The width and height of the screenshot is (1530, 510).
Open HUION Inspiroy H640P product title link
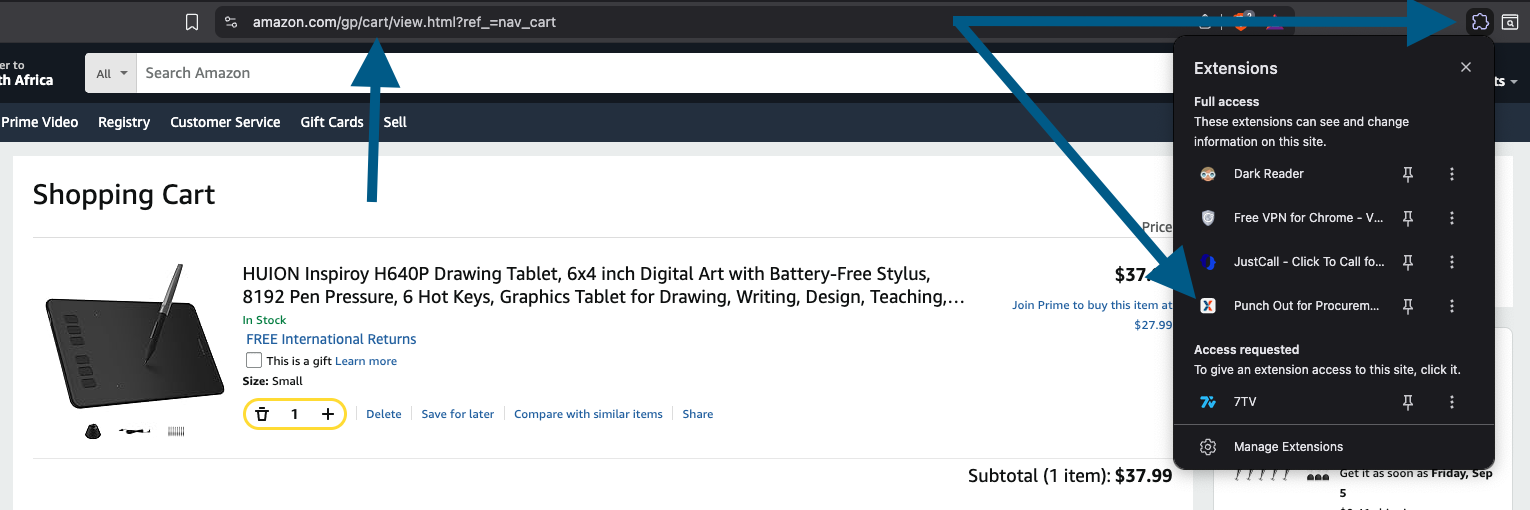tap(604, 285)
